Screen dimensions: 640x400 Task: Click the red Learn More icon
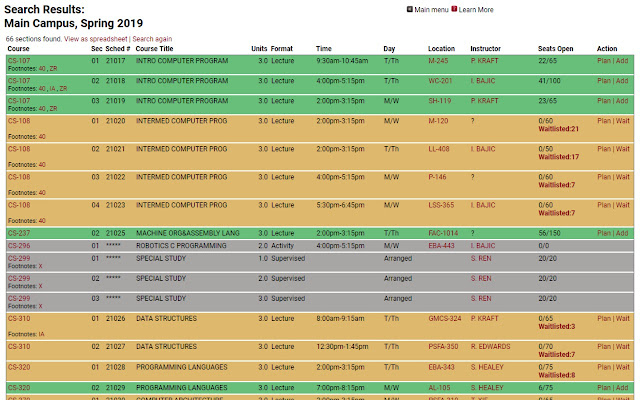coord(454,9)
